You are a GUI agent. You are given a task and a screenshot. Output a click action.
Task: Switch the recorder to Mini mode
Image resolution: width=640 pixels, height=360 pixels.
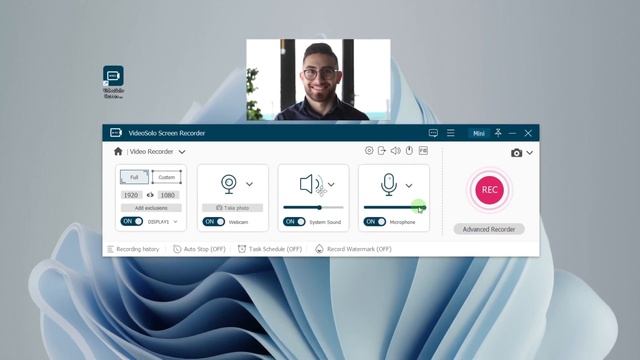click(479, 133)
